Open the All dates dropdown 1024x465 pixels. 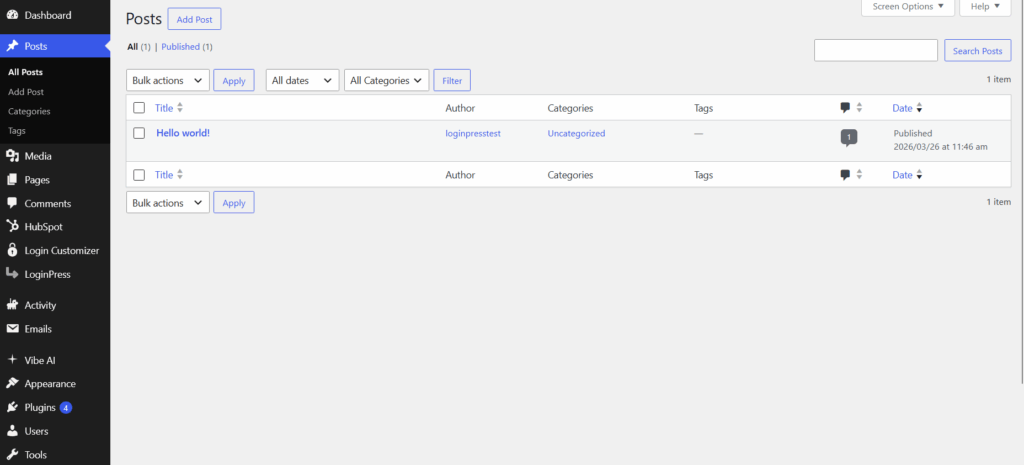point(302,80)
